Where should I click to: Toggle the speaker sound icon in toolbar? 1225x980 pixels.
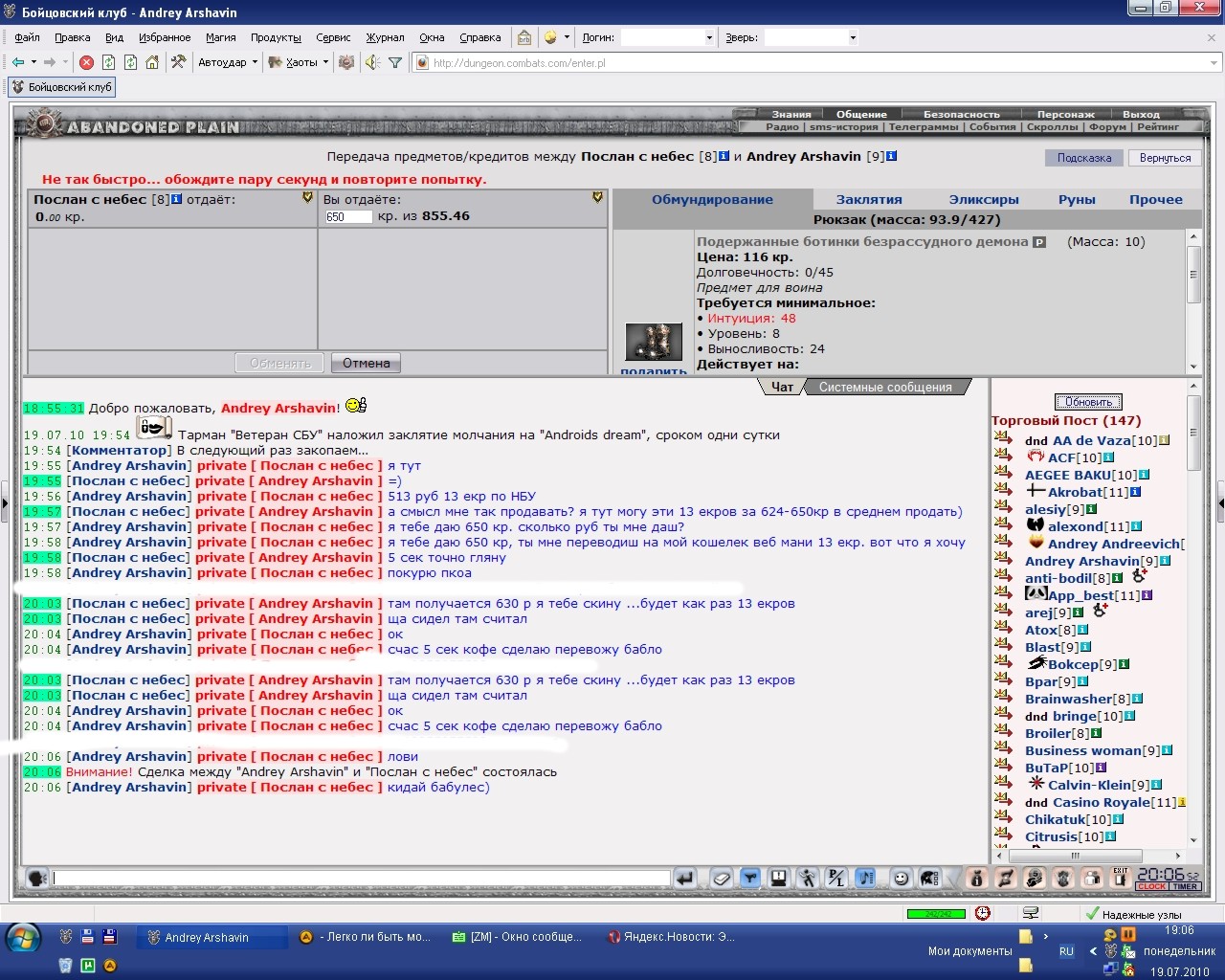372,62
